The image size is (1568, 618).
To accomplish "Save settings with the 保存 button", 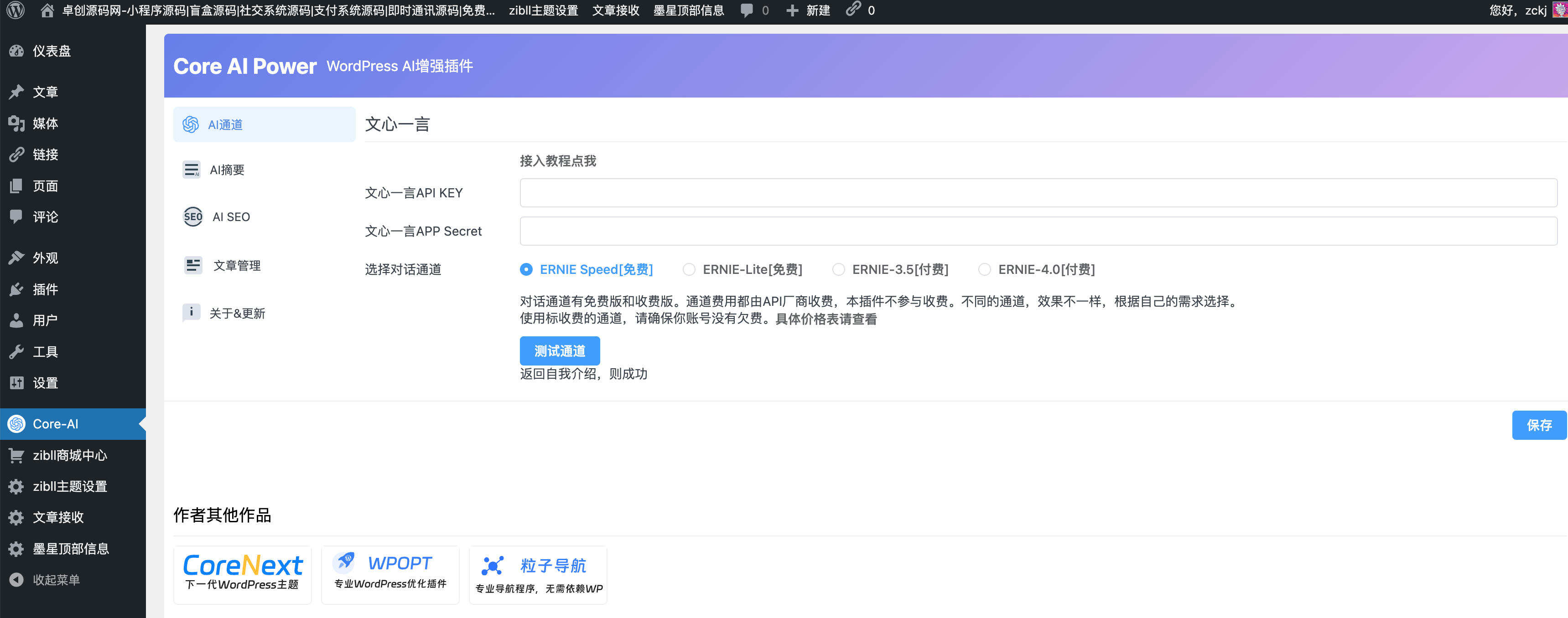I will click(x=1539, y=425).
